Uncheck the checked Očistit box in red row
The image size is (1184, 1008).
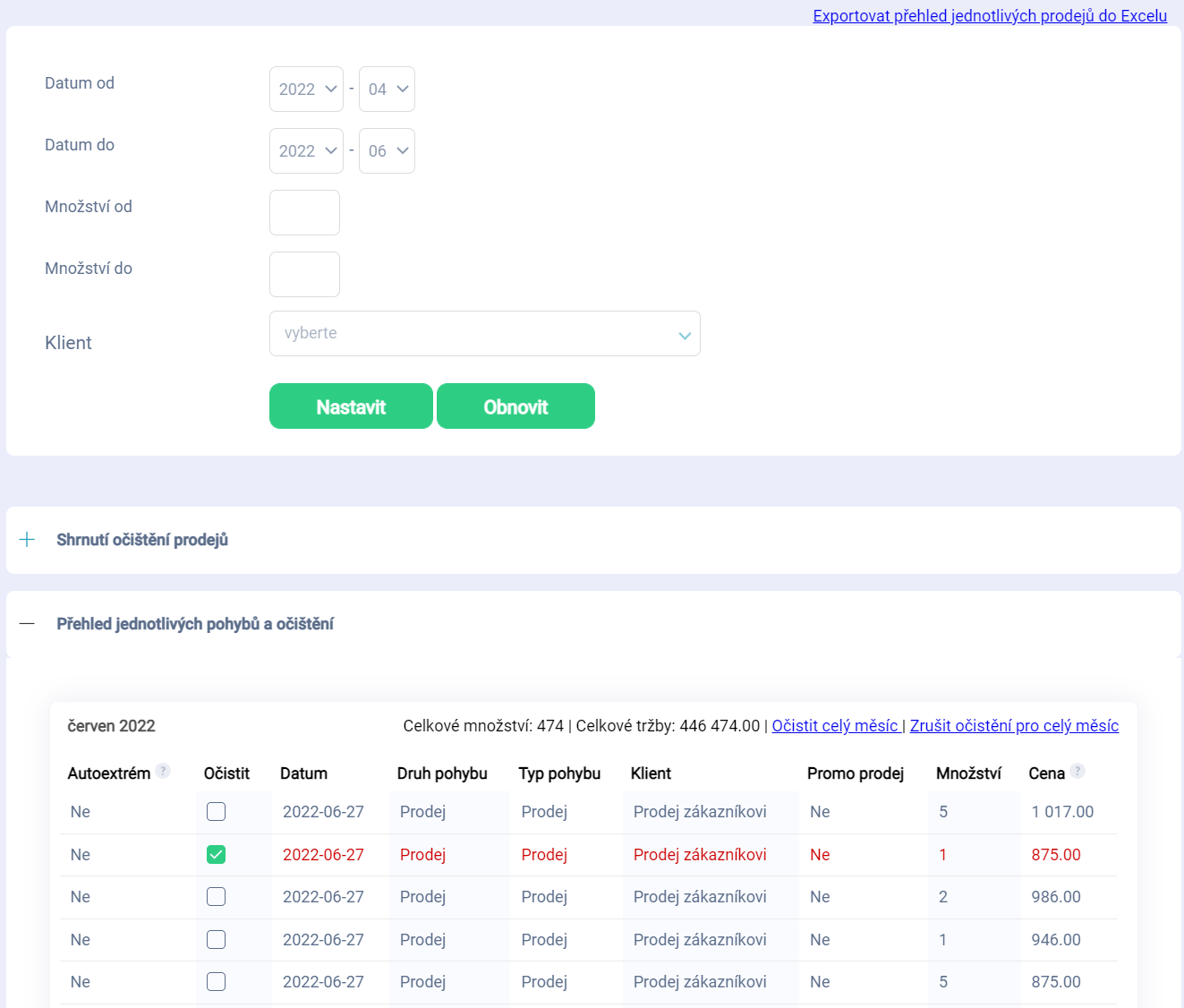[216, 855]
